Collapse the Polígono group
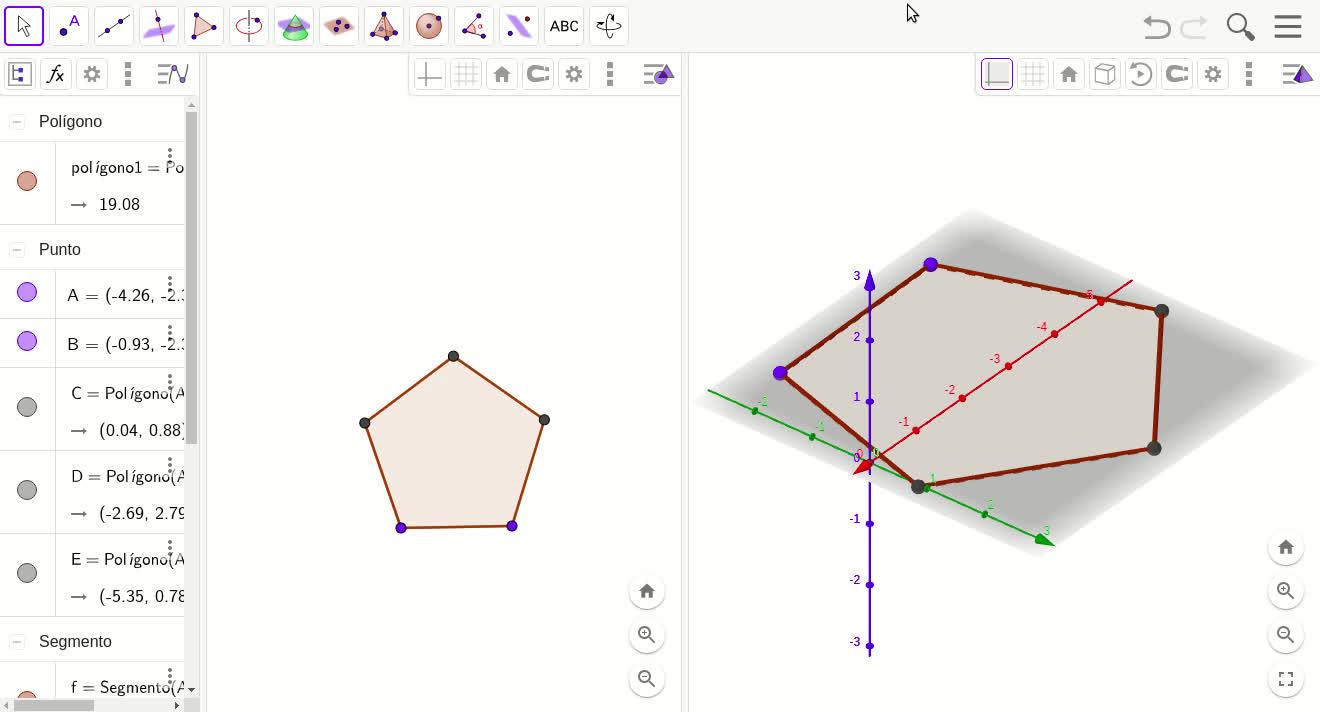 [17, 121]
